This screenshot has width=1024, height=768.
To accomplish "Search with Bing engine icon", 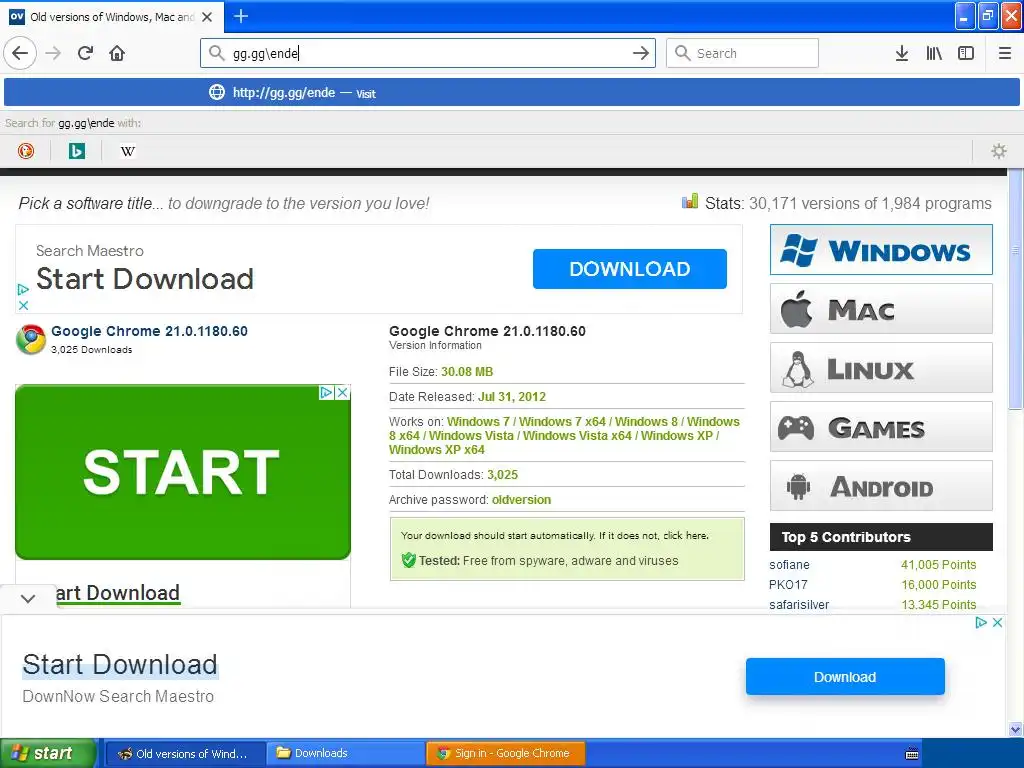I will pos(77,152).
